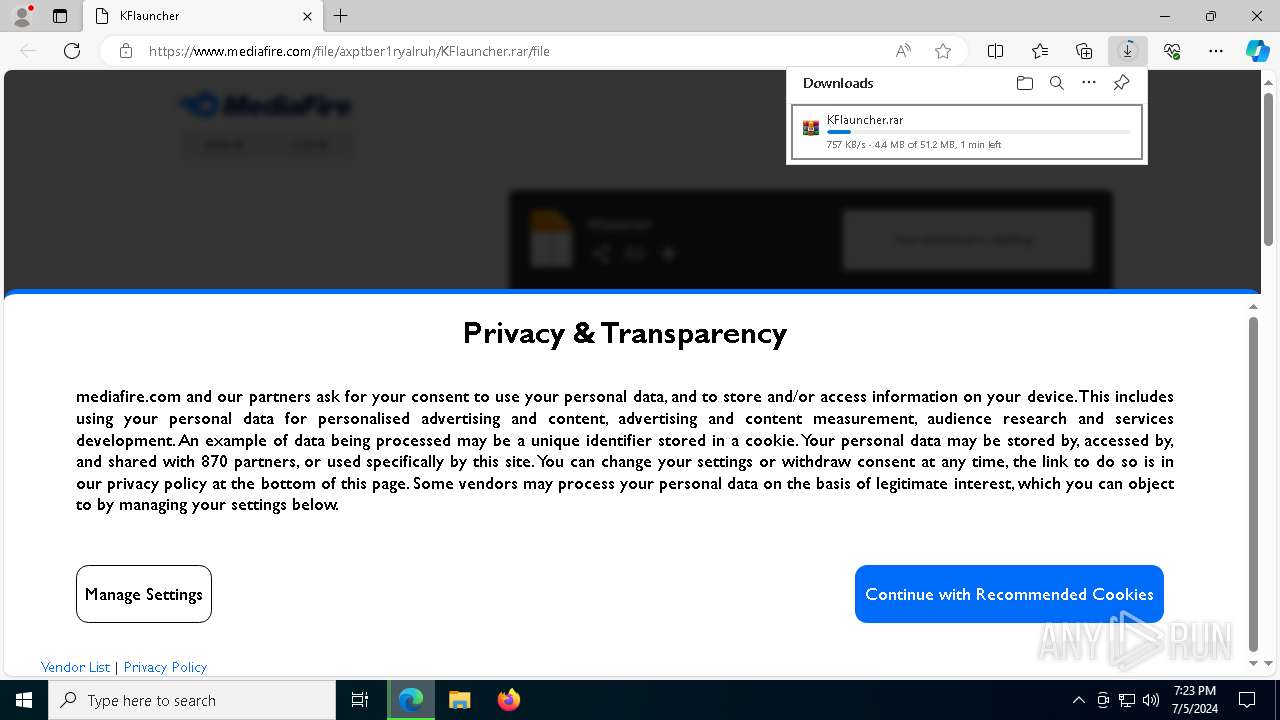Show hidden system tray icons
This screenshot has width=1280, height=720.
pyautogui.click(x=1079, y=700)
